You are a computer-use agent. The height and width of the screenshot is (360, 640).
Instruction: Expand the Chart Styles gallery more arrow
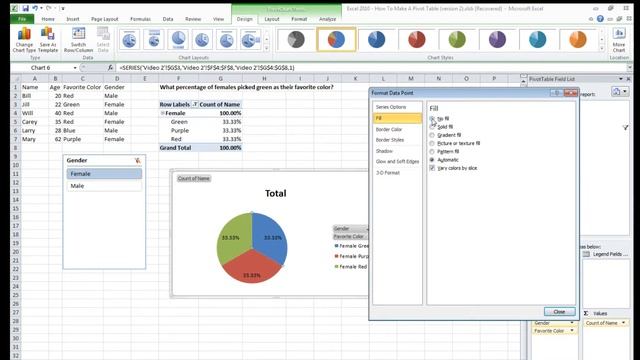(602, 49)
